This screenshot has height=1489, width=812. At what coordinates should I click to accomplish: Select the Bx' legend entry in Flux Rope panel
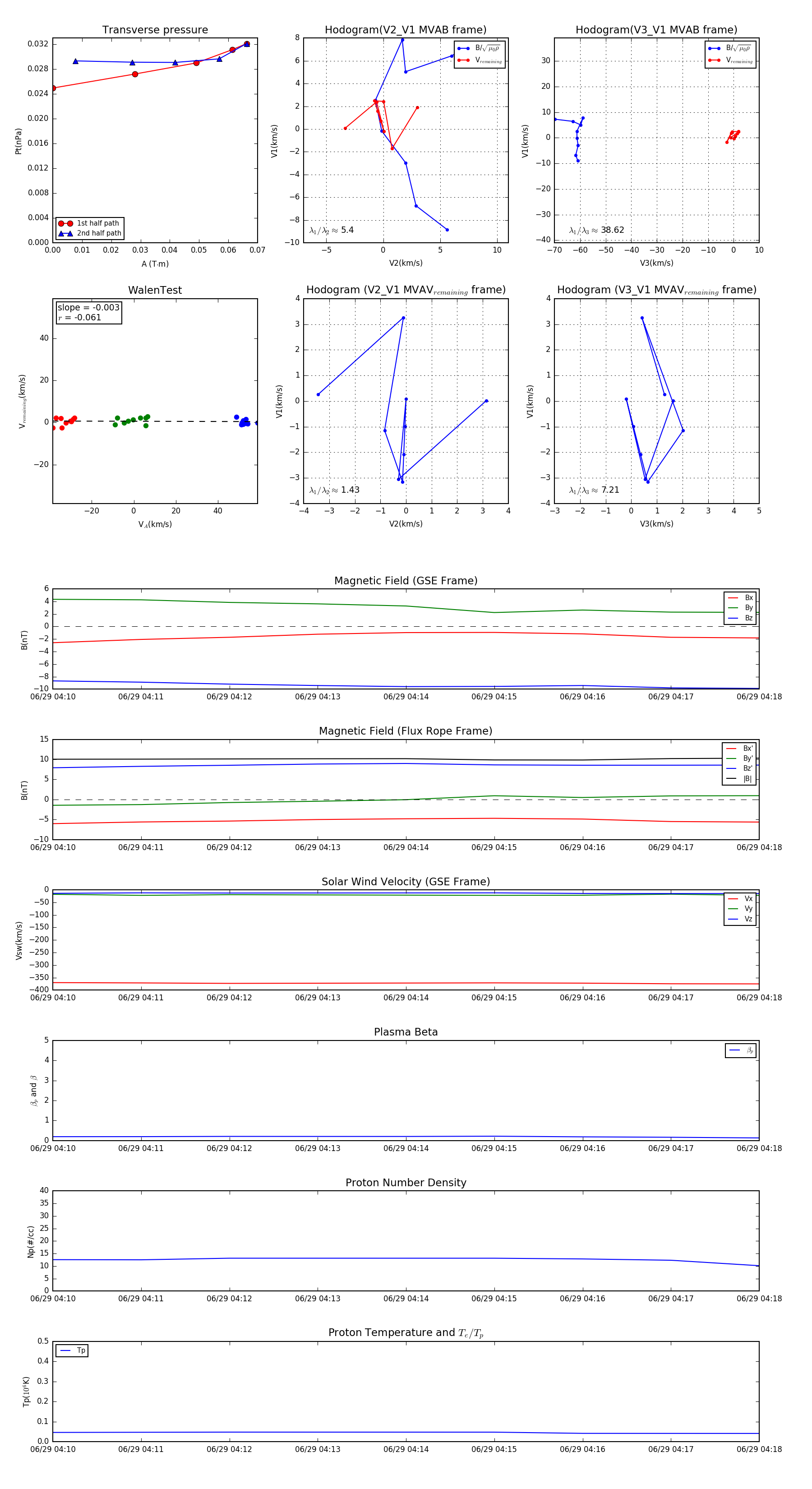point(739,748)
